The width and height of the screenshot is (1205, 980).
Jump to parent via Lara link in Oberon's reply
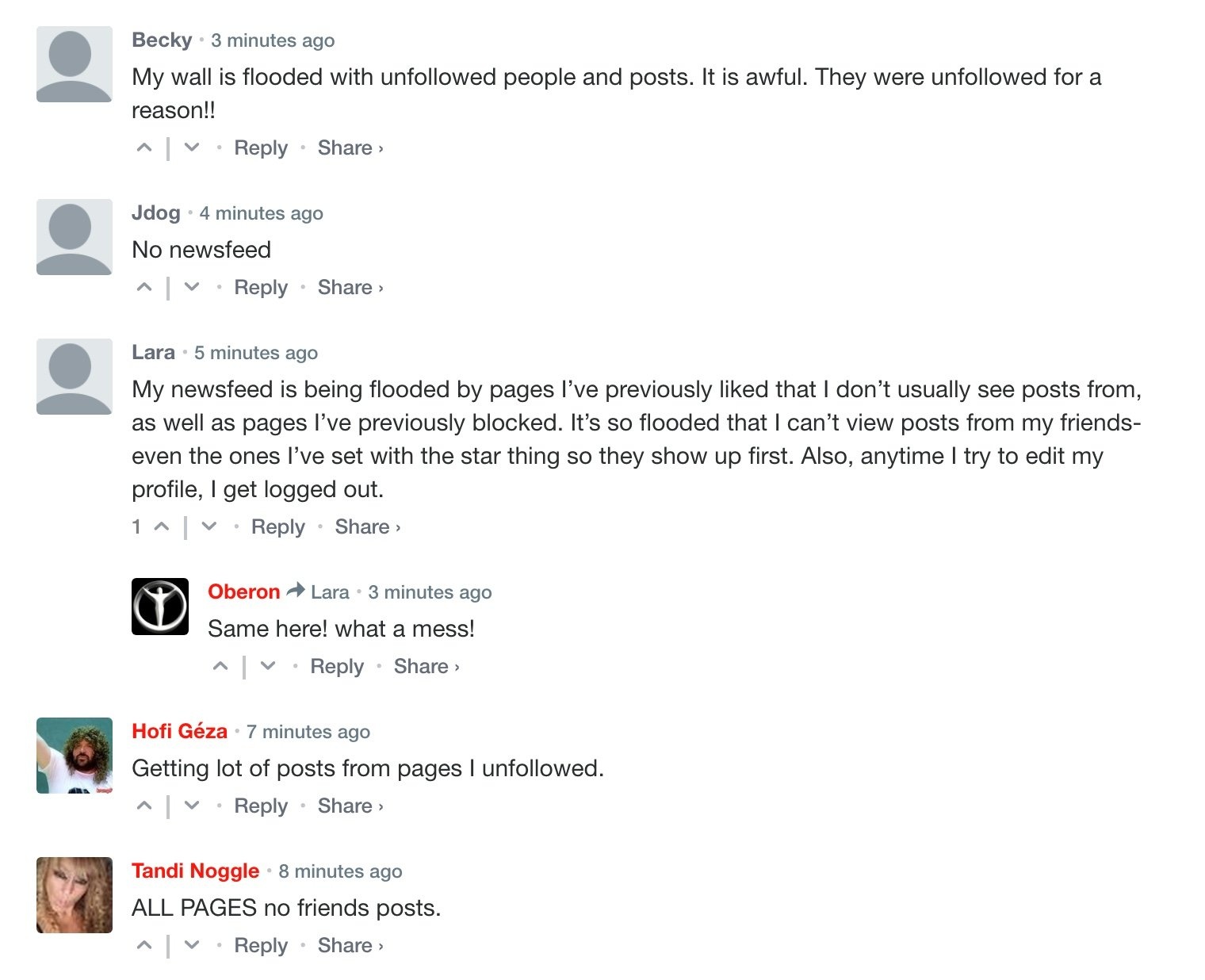pyautogui.click(x=330, y=592)
